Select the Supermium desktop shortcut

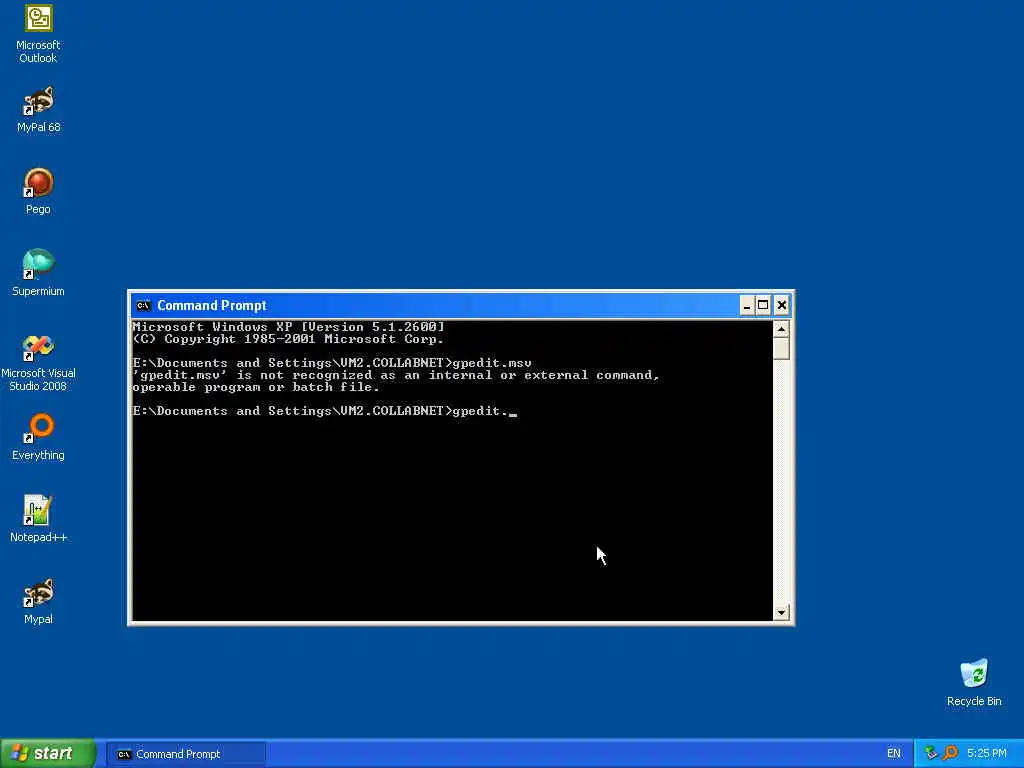pos(38,273)
